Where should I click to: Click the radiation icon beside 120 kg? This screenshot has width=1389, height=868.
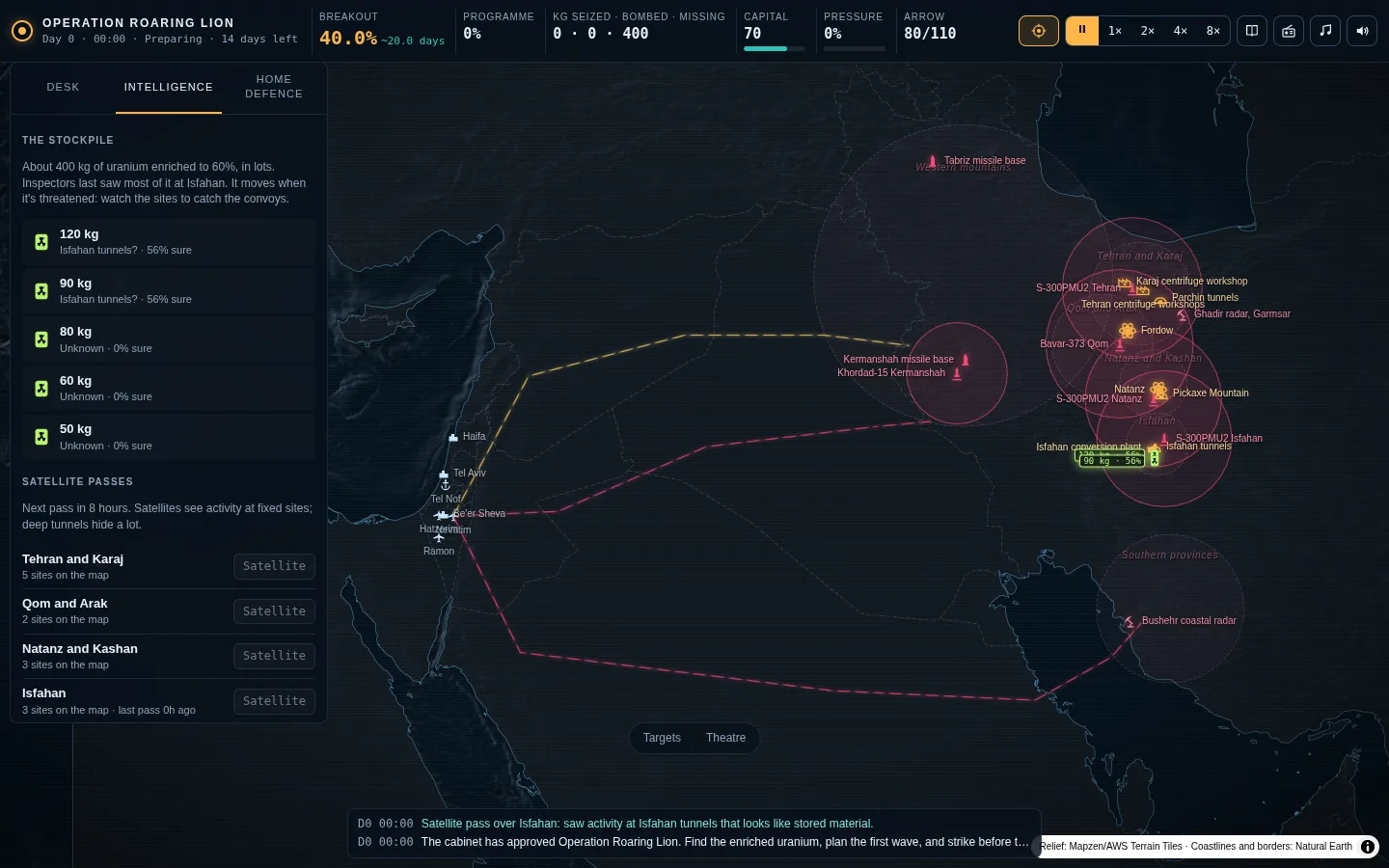(x=41, y=242)
